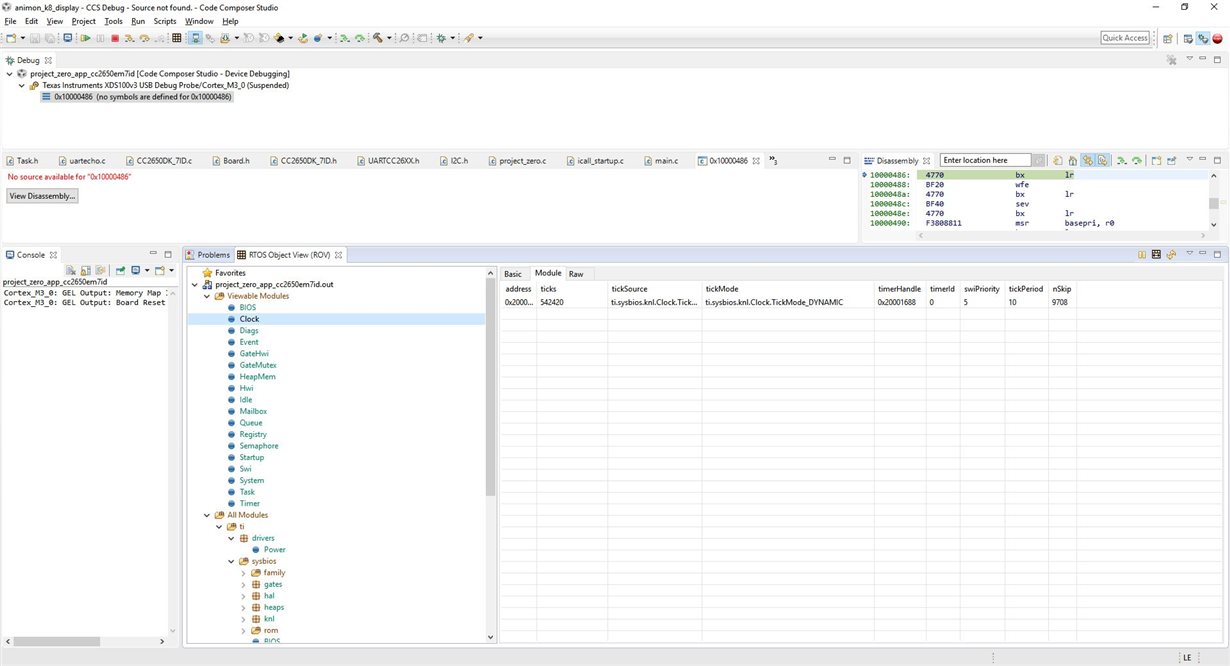The height and width of the screenshot is (666, 1230).
Task: Collapse the Viewable Modules tree node
Action: click(207, 296)
